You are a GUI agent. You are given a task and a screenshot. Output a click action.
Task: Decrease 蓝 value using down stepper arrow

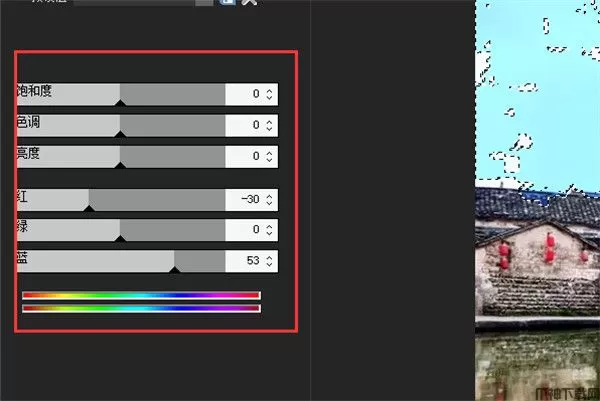[269, 264]
